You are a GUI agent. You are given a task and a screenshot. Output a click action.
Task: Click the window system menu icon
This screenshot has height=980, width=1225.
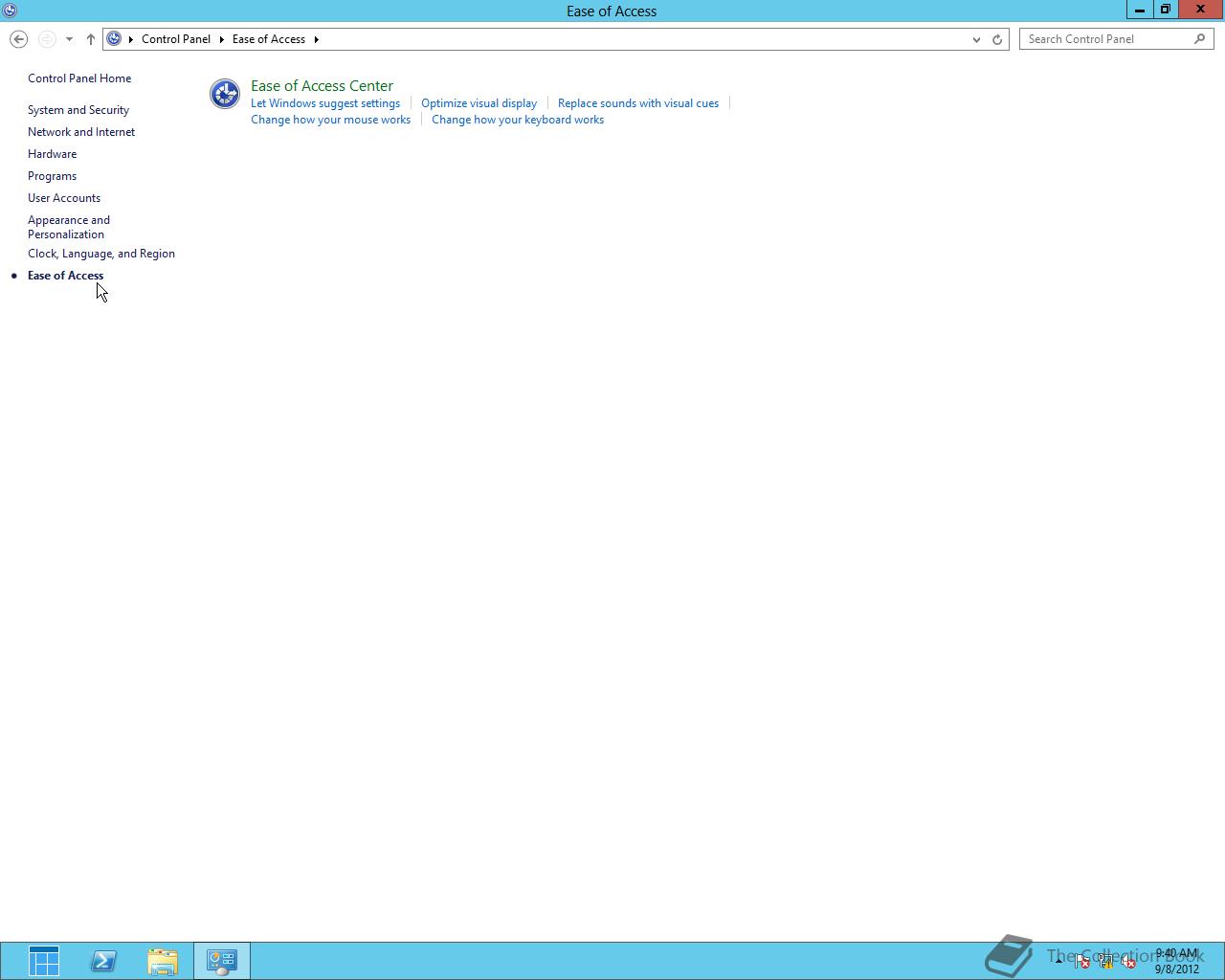[10, 11]
